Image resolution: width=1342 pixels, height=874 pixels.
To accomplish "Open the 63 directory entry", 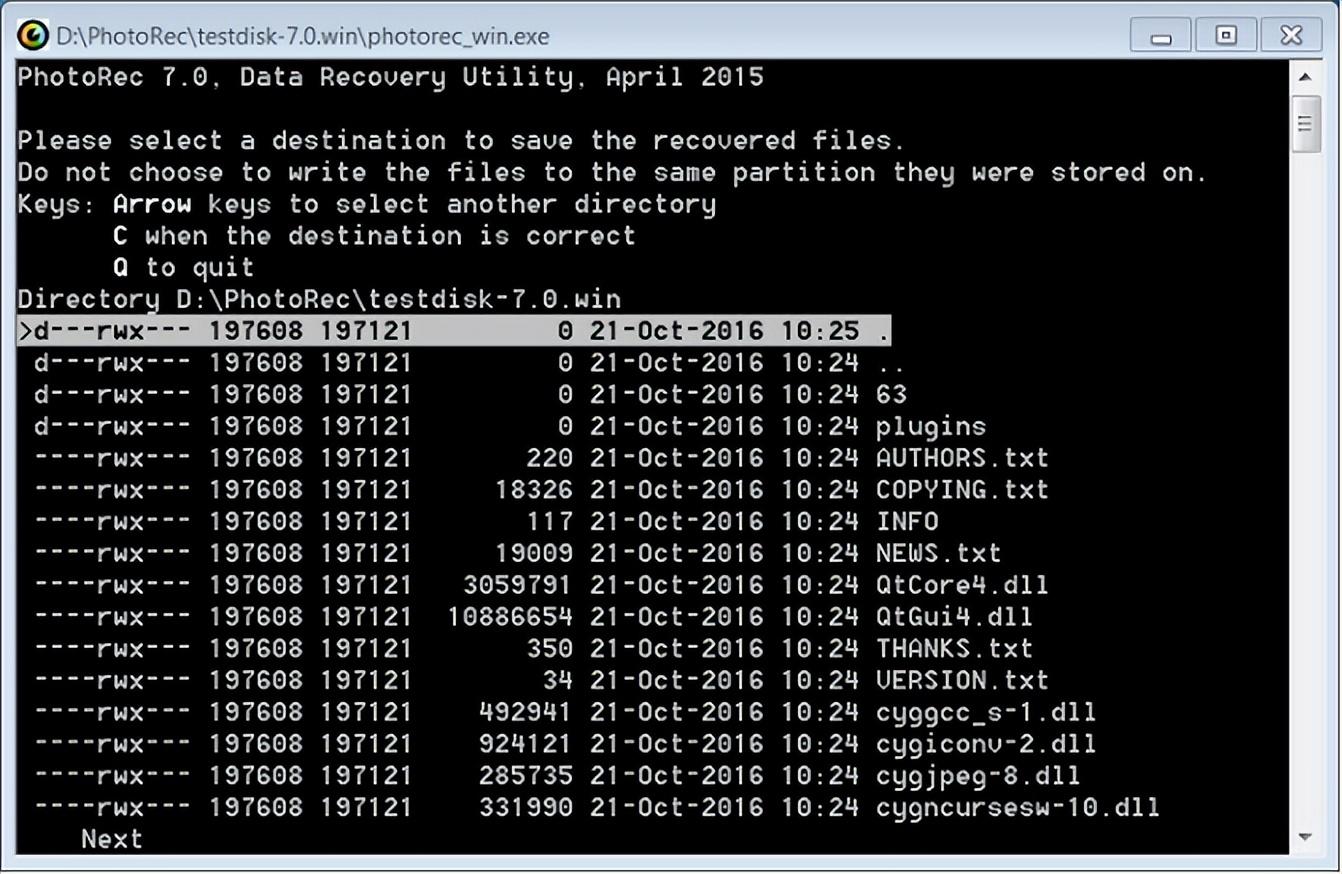I will (891, 395).
